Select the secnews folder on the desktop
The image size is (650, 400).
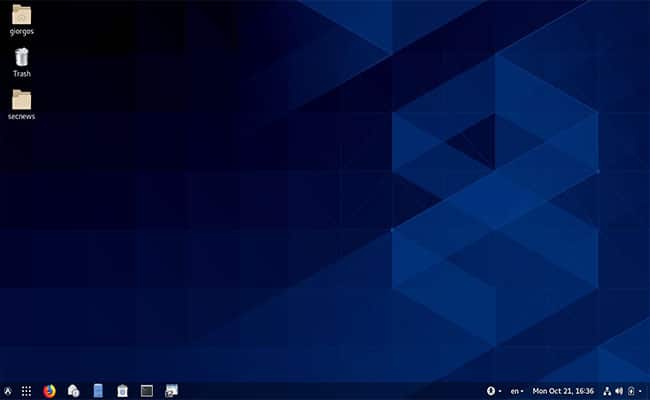[x=22, y=100]
